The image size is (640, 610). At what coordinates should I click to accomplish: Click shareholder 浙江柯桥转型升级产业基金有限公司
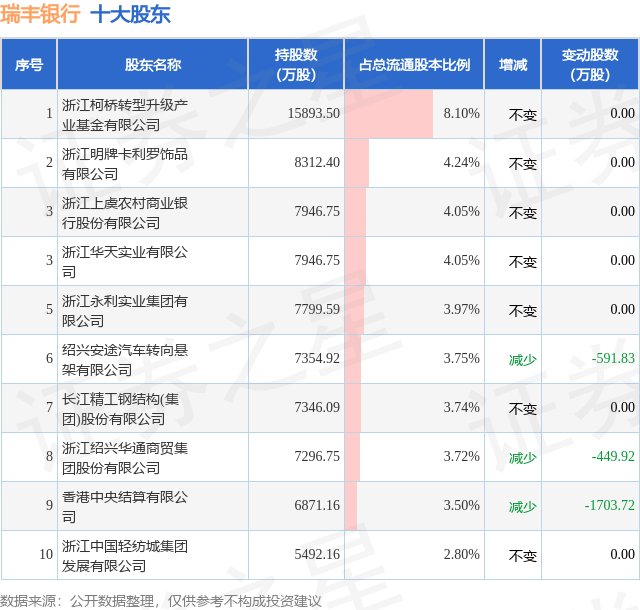pos(125,115)
